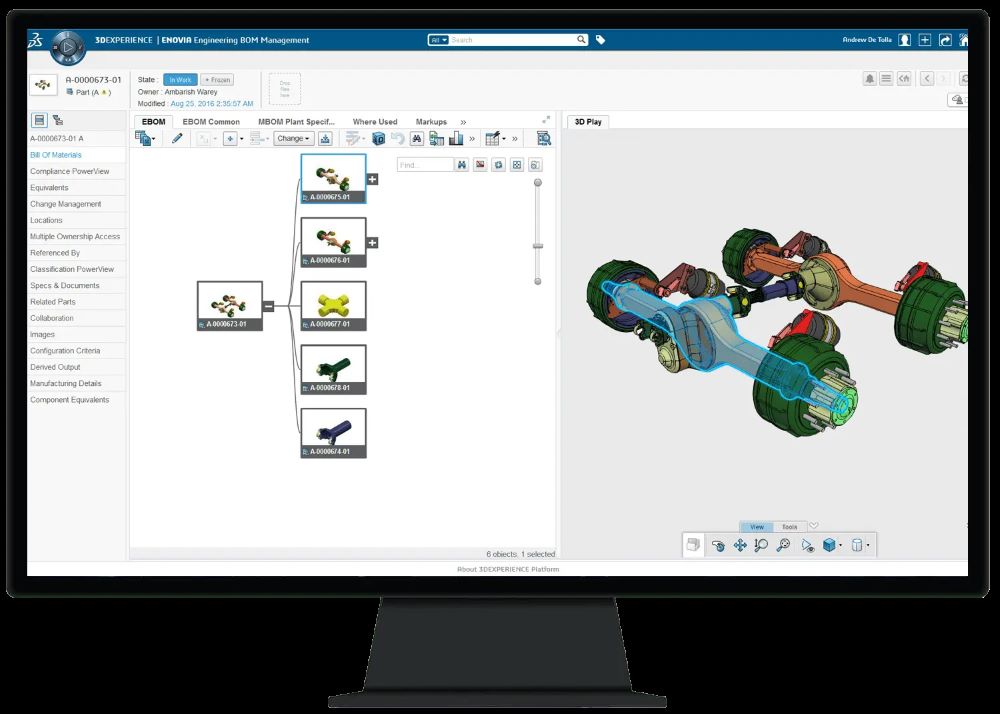1000x714 pixels.
Task: Switch to list view icon in left panel
Action: pyautogui.click(x=40, y=120)
